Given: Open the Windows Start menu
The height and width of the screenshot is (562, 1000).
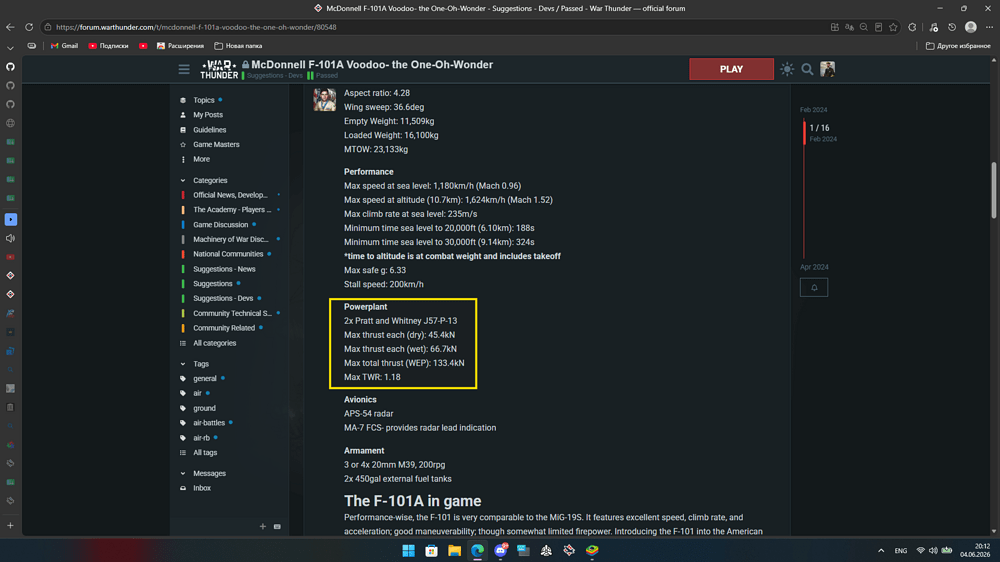Looking at the screenshot, I should click(x=409, y=551).
